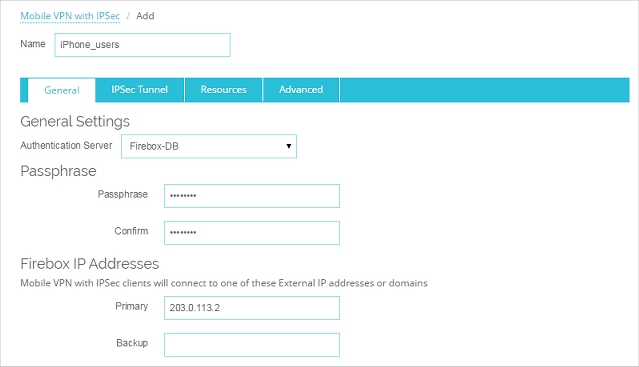Click the Confirm passphrase field

pyautogui.click(x=252, y=233)
